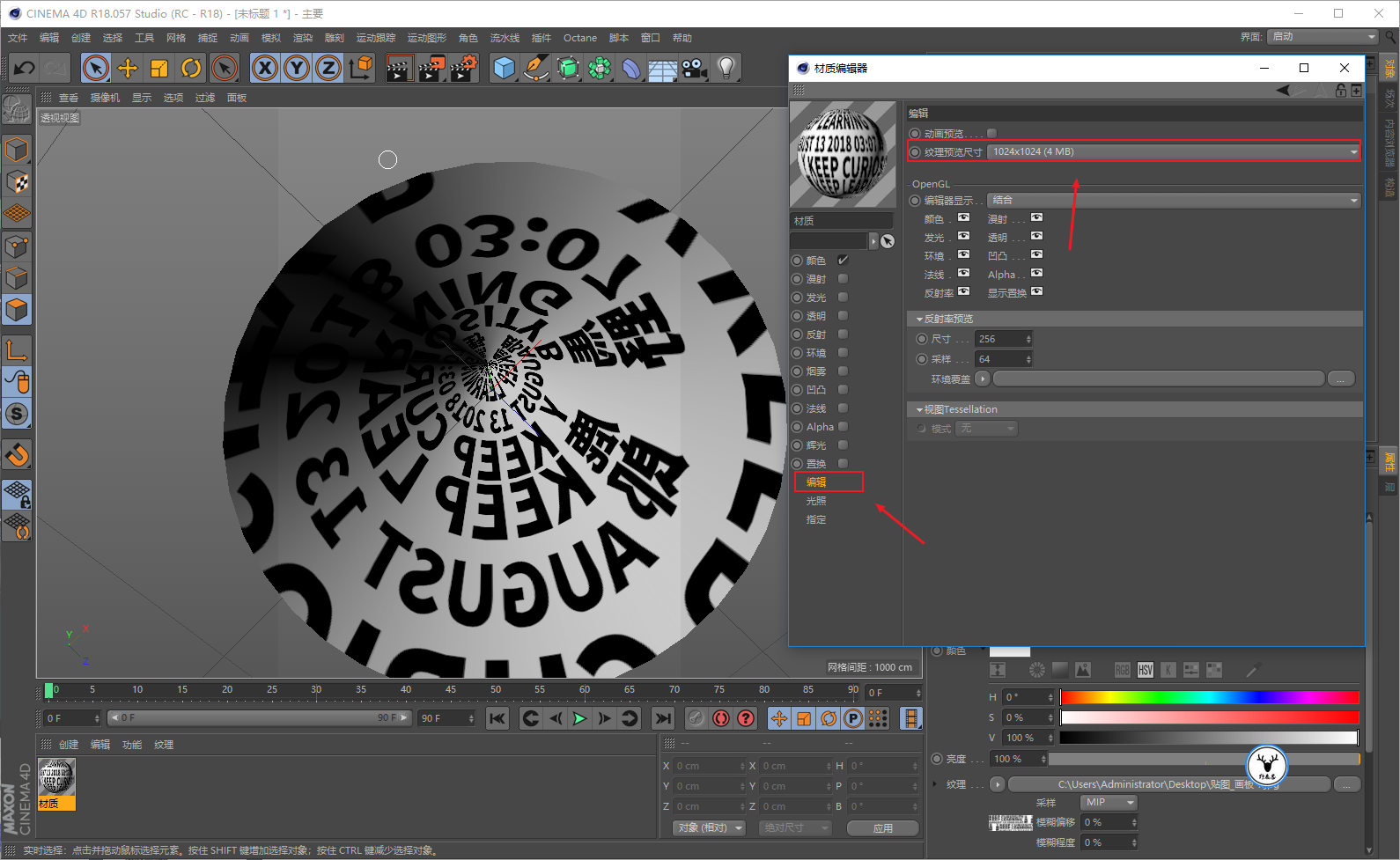
Task: Expand the 环境覆盖 arrow button
Action: click(x=982, y=379)
